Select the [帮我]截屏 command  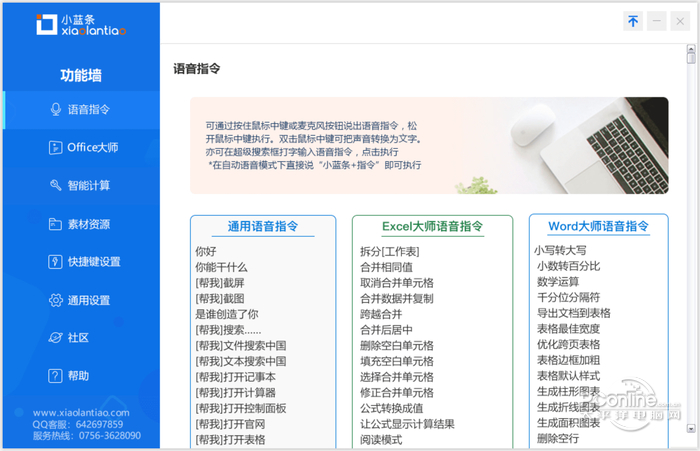(220, 283)
